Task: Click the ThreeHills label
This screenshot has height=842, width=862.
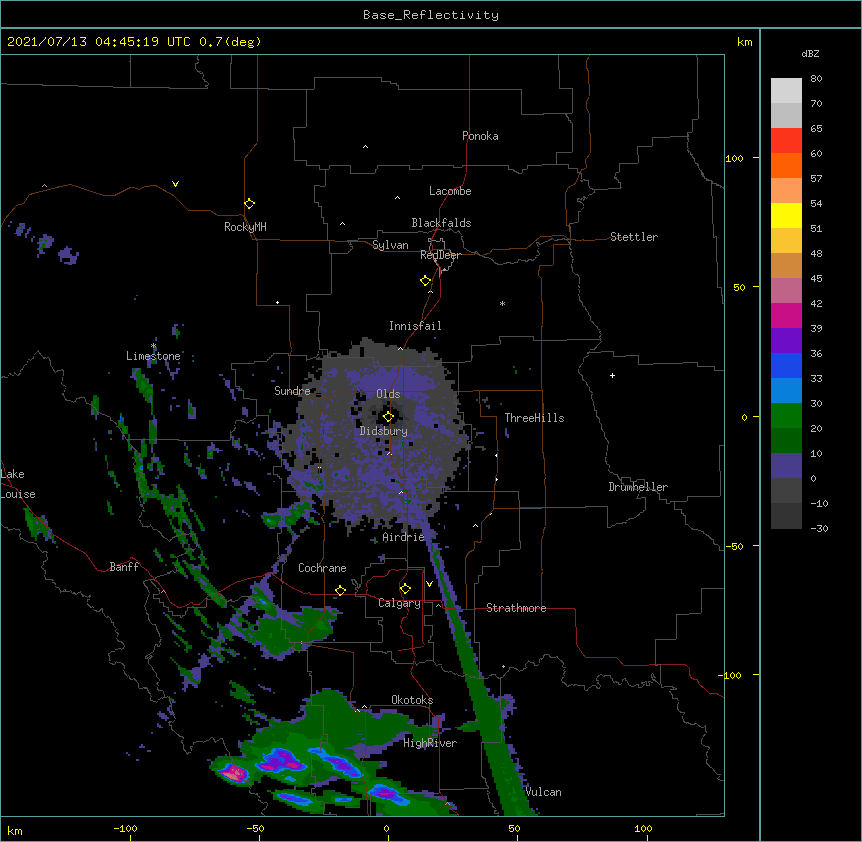Action: click(x=534, y=418)
